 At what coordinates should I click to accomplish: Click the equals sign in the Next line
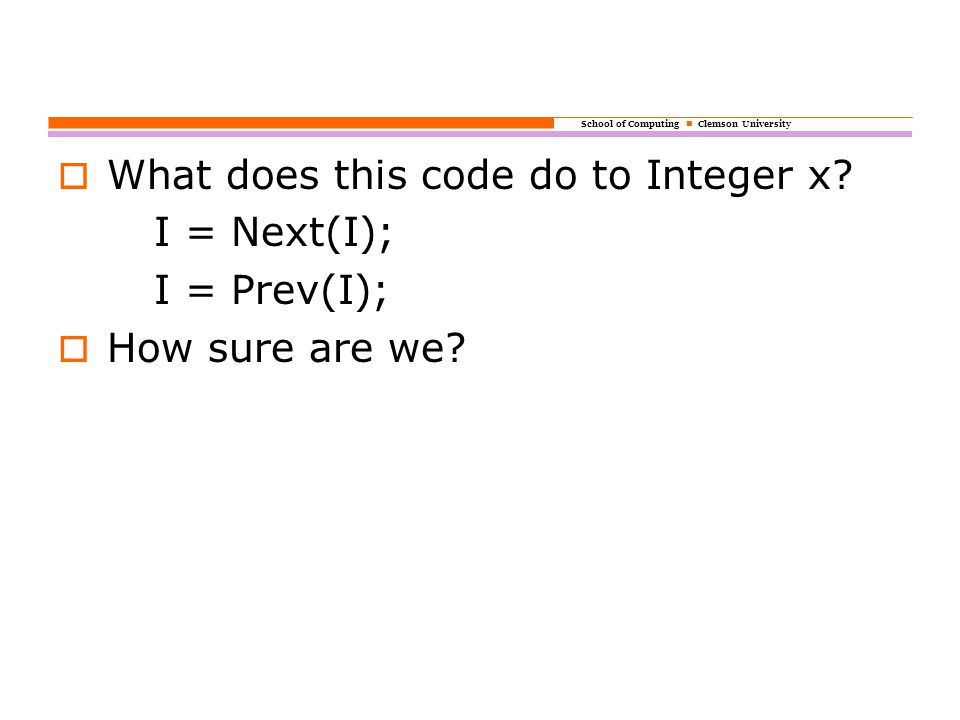coord(201,234)
